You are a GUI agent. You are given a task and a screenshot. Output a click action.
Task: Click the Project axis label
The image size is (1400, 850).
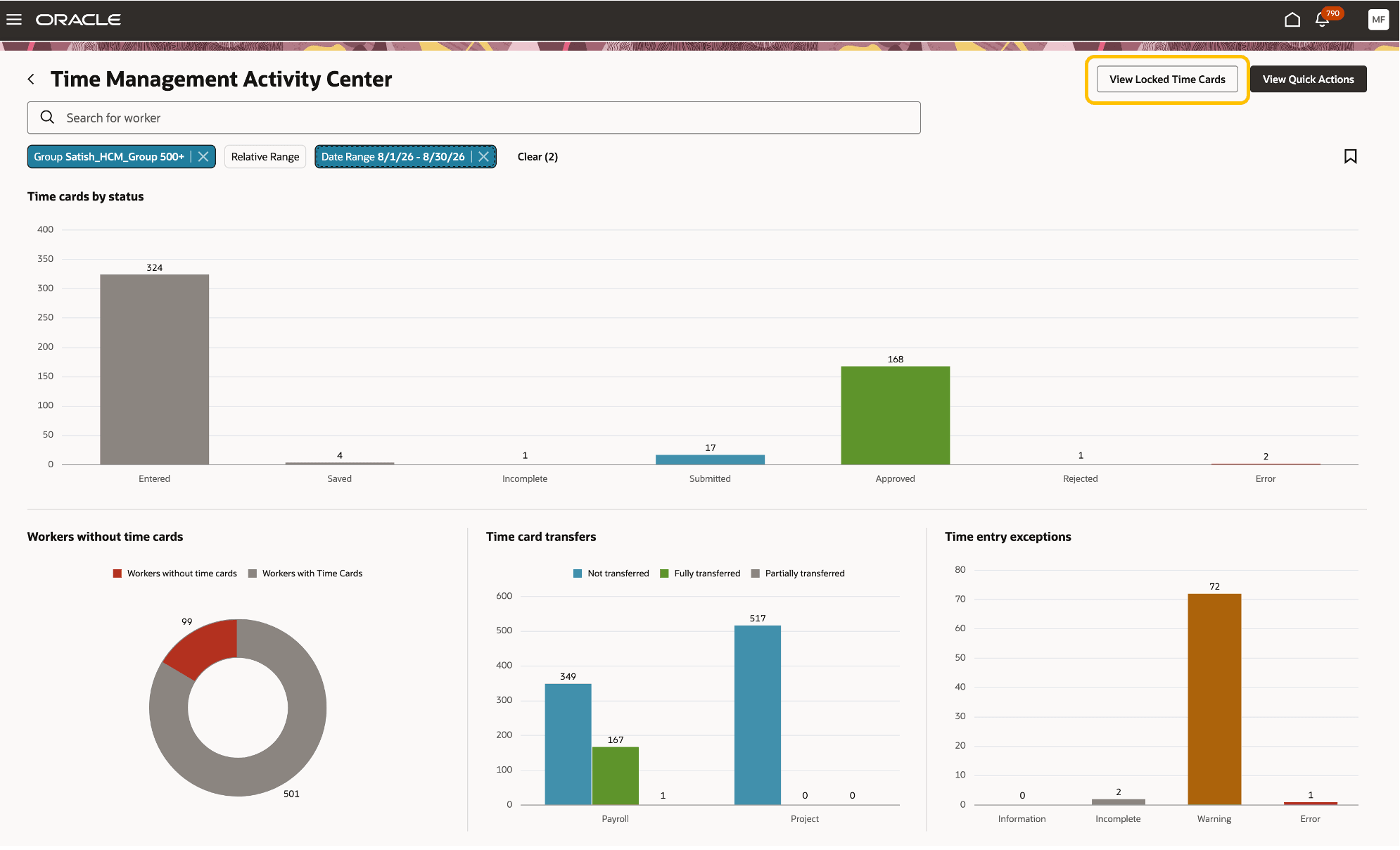(805, 818)
